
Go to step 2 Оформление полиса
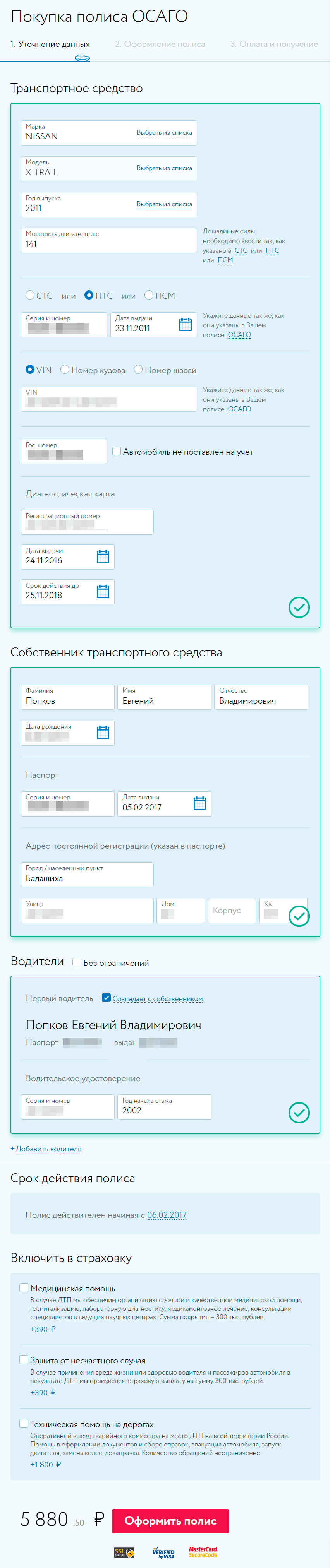pos(160,45)
